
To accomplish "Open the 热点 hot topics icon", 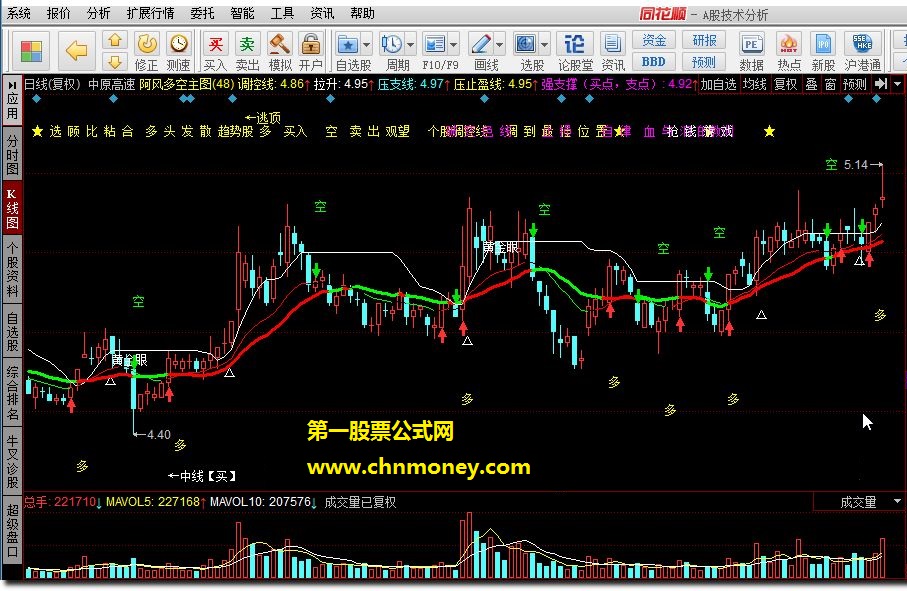I will point(788,51).
